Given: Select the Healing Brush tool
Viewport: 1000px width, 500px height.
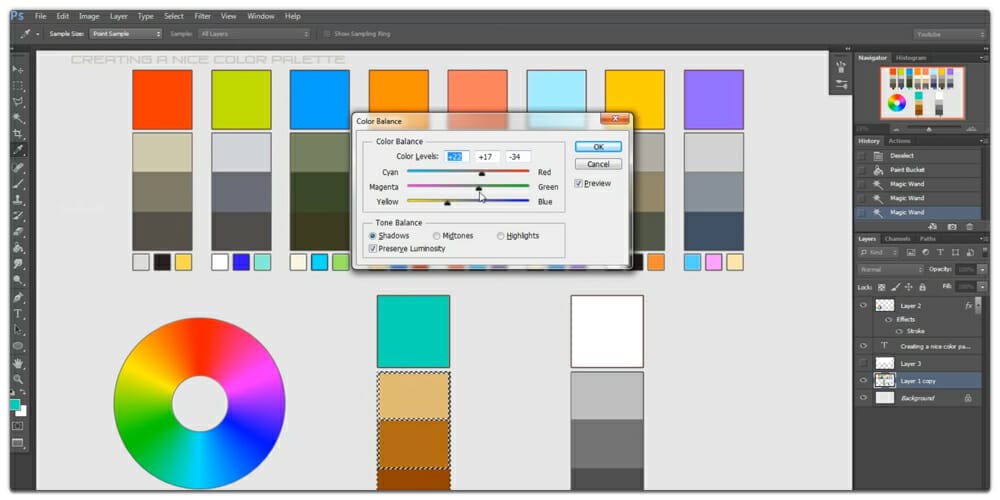Looking at the screenshot, I should pyautogui.click(x=18, y=168).
